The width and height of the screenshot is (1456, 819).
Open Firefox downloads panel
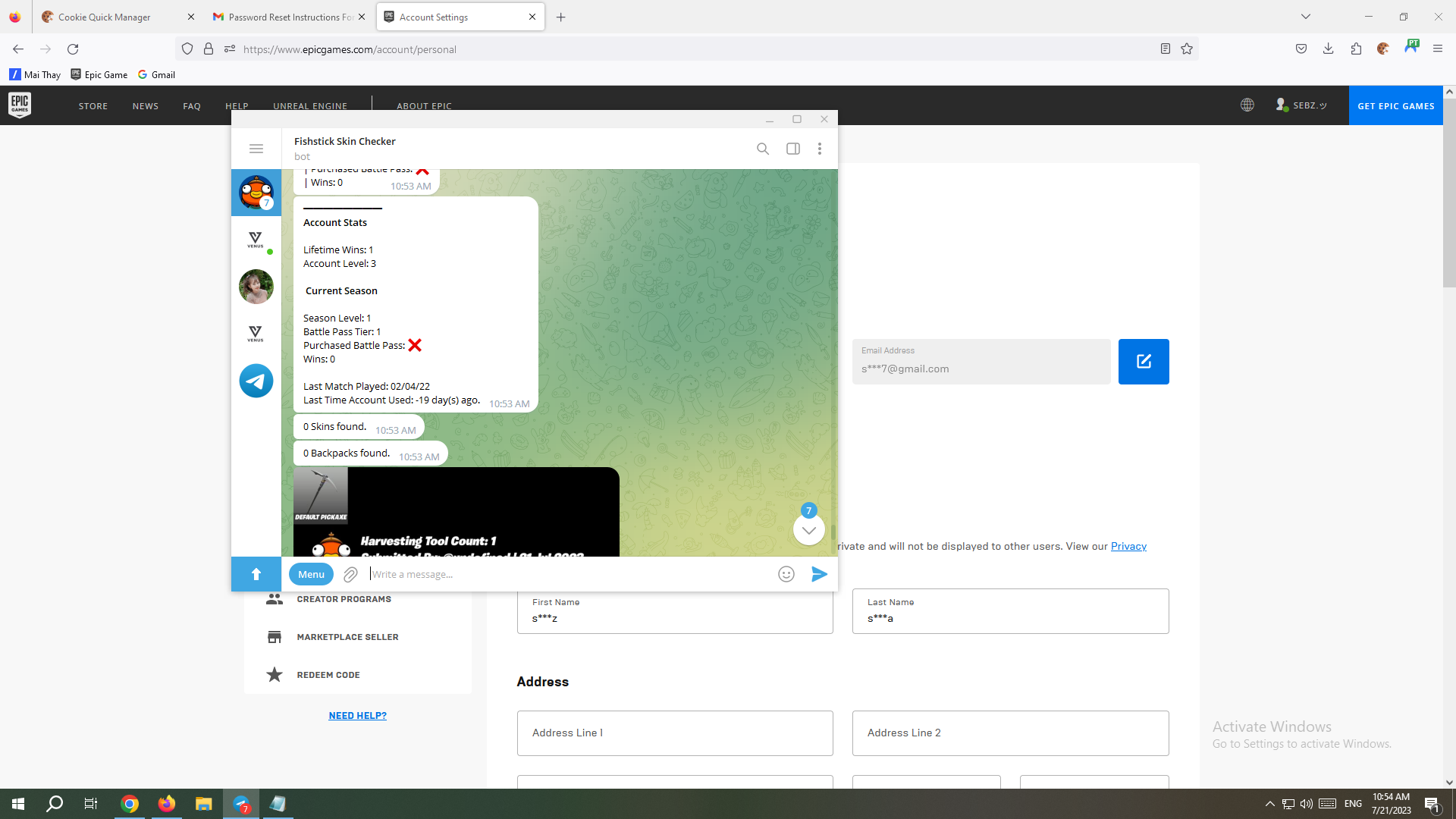point(1329,49)
